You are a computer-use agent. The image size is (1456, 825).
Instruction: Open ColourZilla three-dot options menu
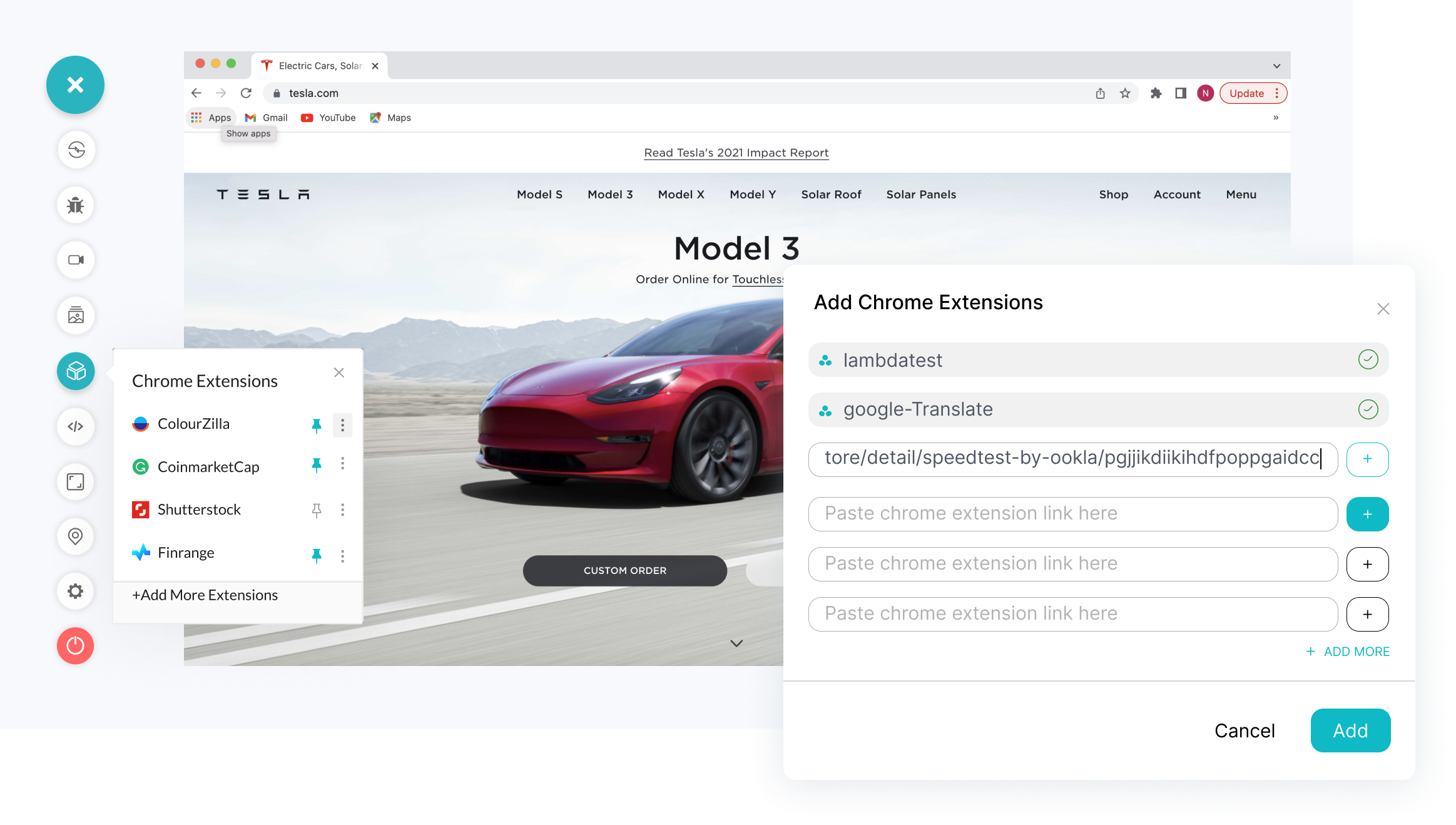tap(342, 425)
